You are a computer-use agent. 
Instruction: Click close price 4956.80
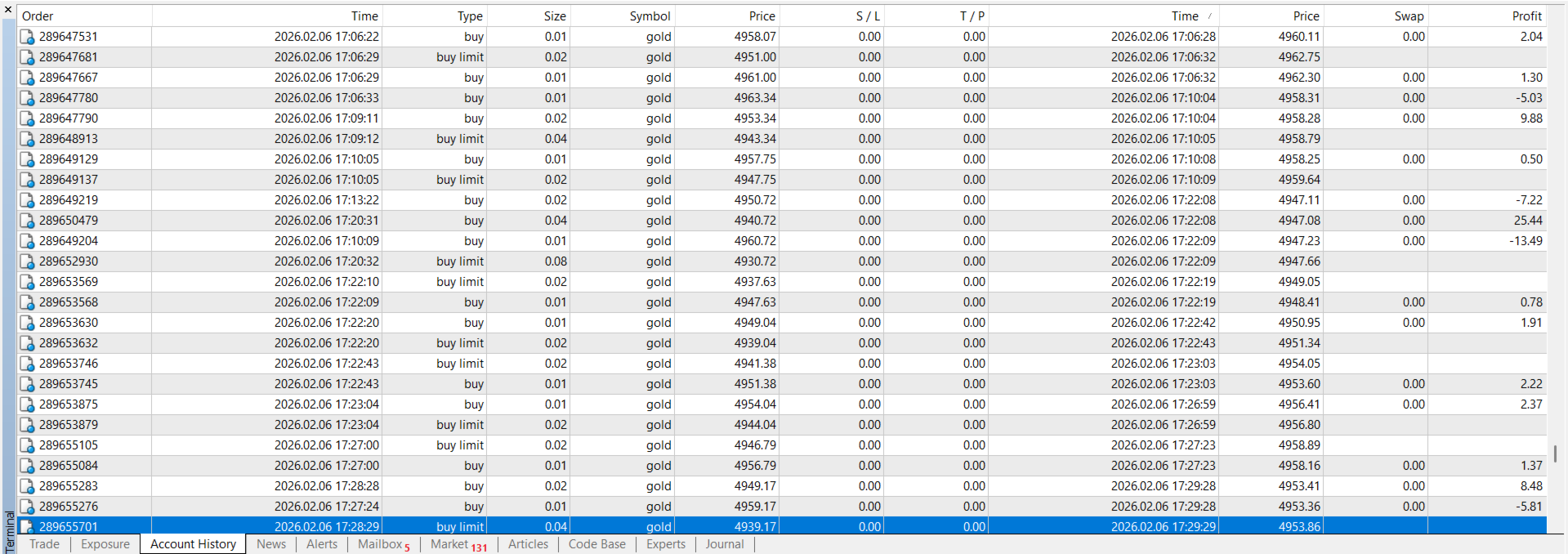(1299, 425)
